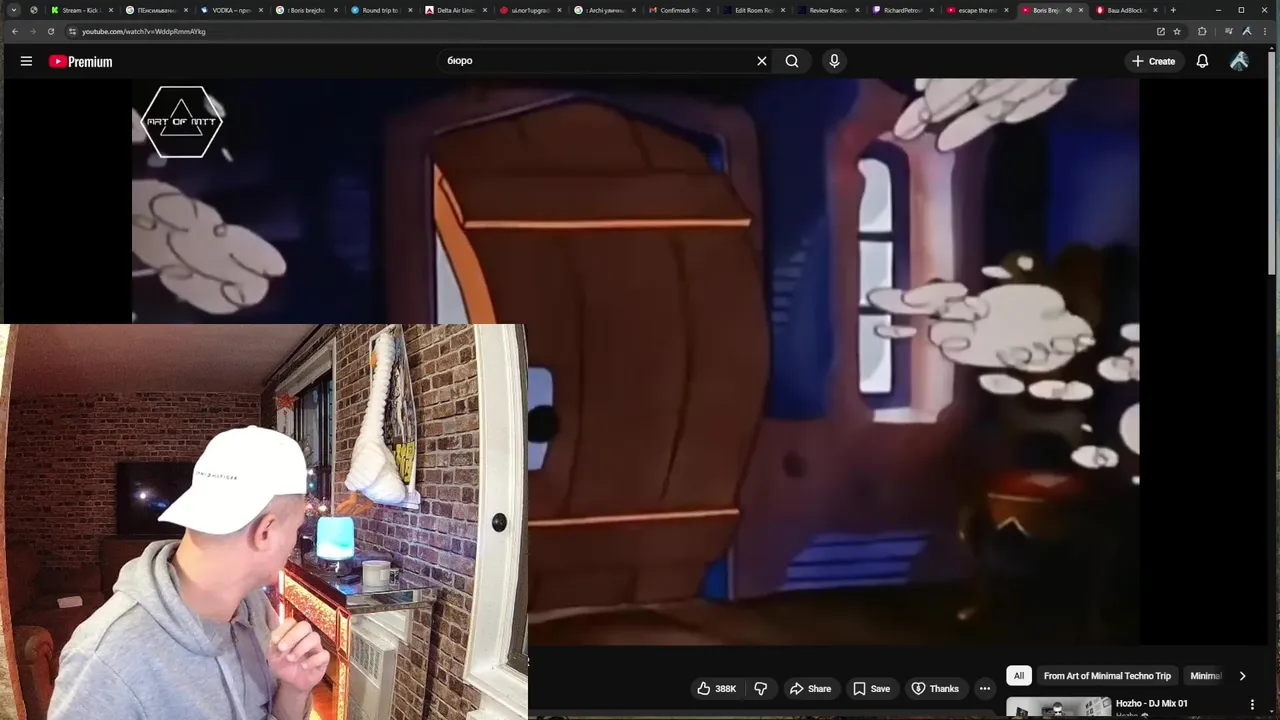
Task: Switch to RichardPetrov Twitch tab
Action: pyautogui.click(x=904, y=10)
